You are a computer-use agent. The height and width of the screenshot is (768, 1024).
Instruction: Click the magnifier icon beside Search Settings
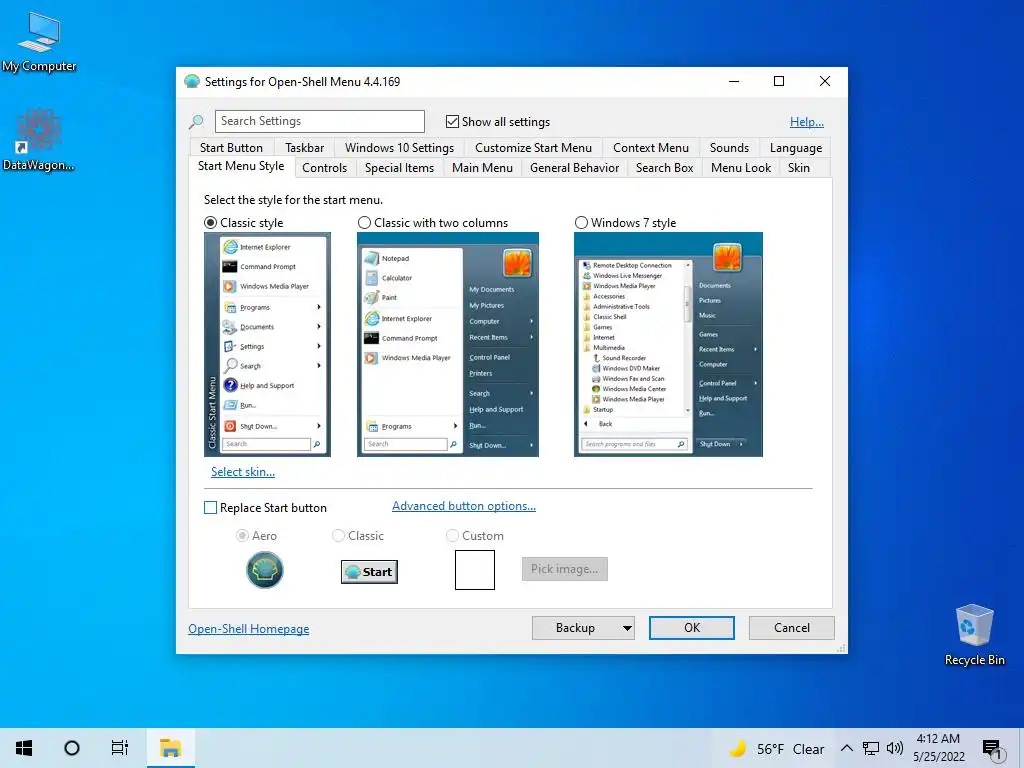click(x=196, y=121)
